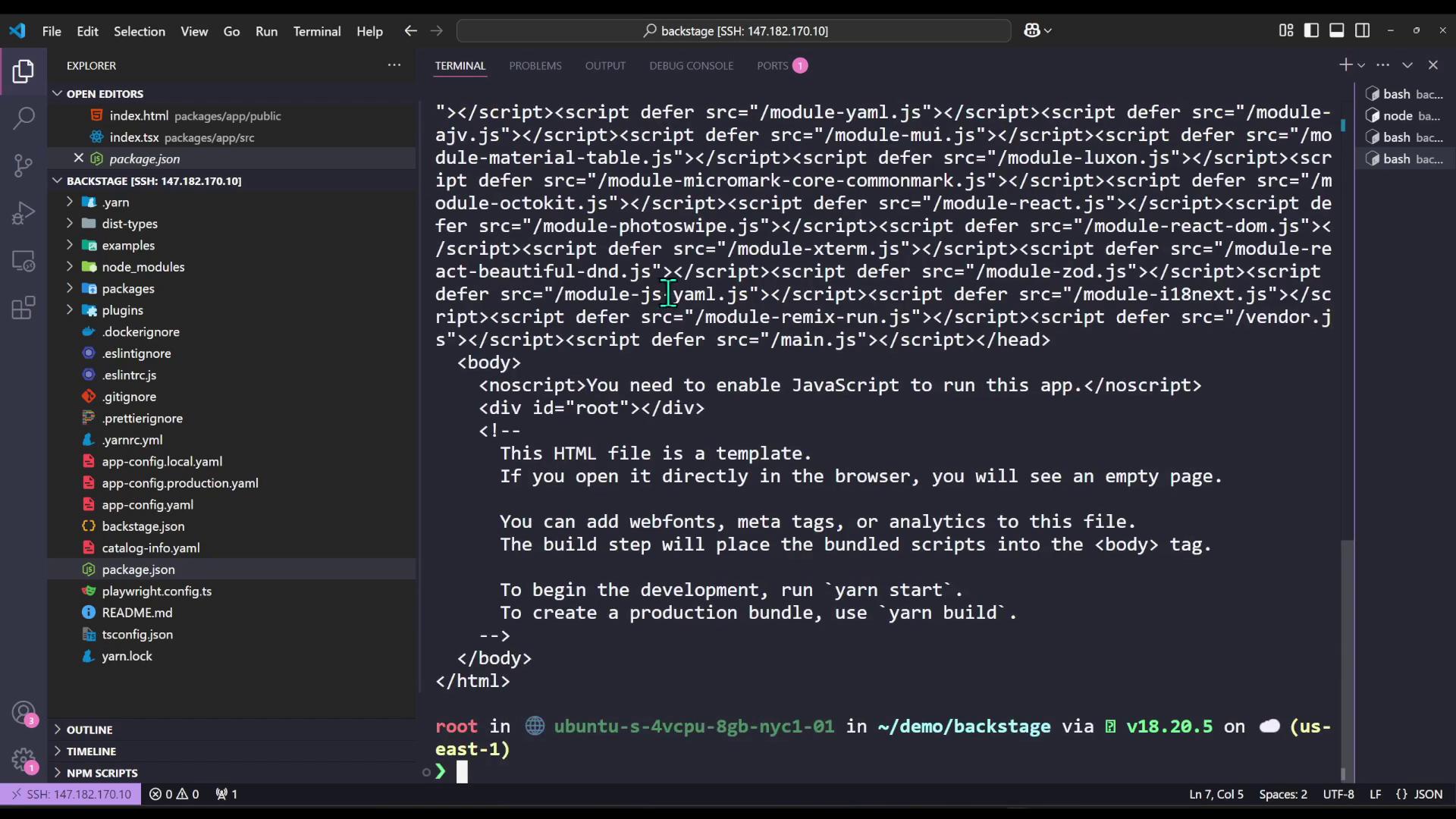Open Customize Layout icon

pos(1286,30)
